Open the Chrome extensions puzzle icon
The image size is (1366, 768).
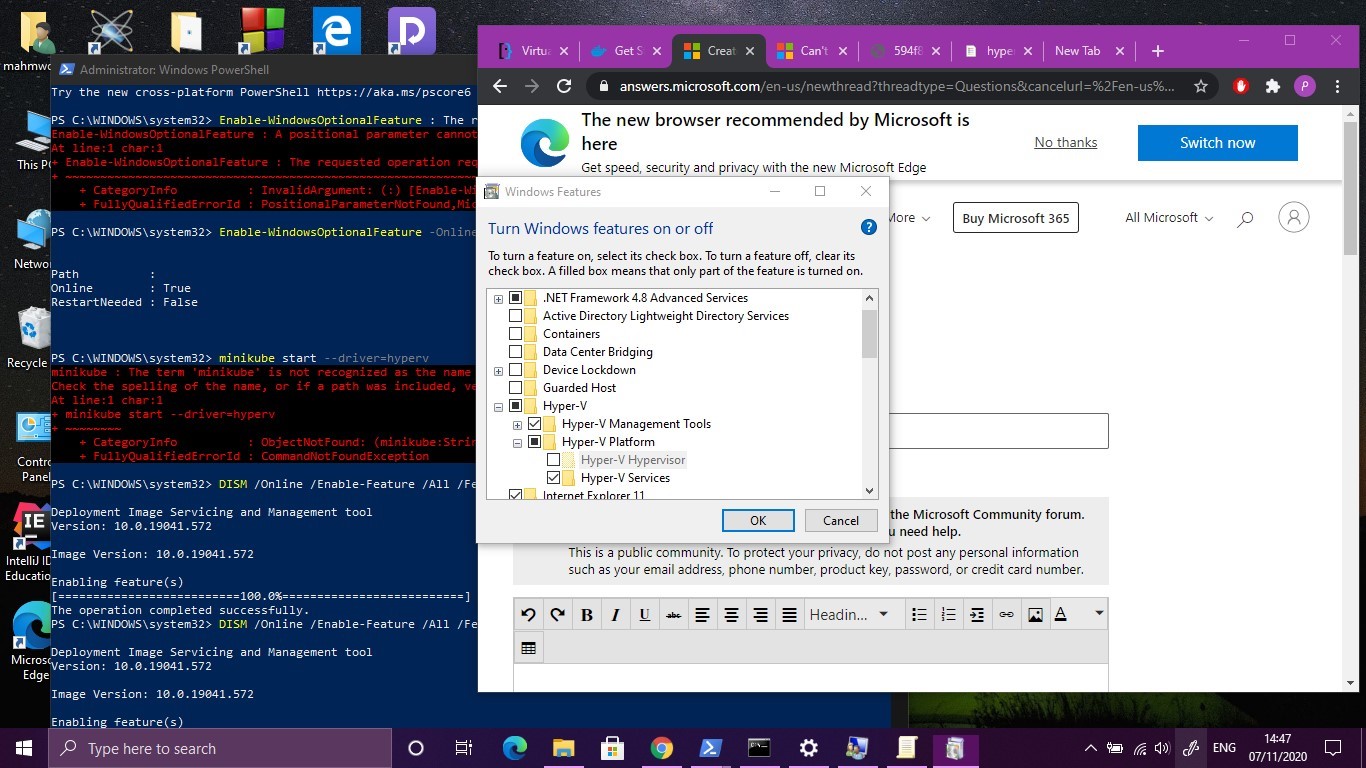coord(1273,86)
